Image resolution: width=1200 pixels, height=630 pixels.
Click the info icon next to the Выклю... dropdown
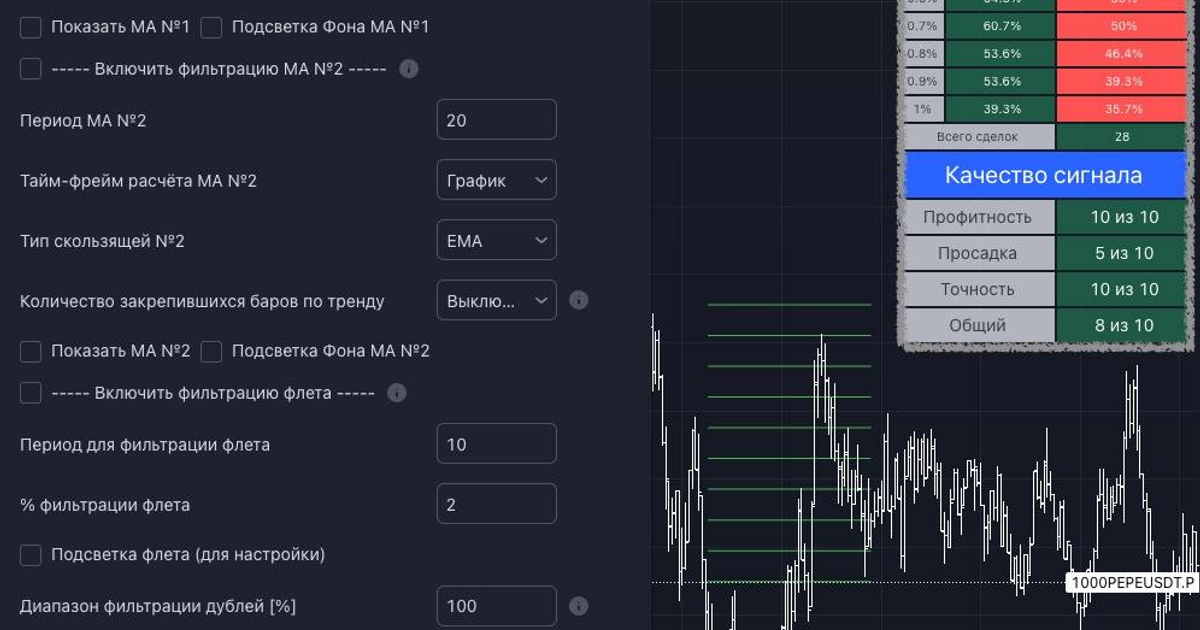(578, 300)
